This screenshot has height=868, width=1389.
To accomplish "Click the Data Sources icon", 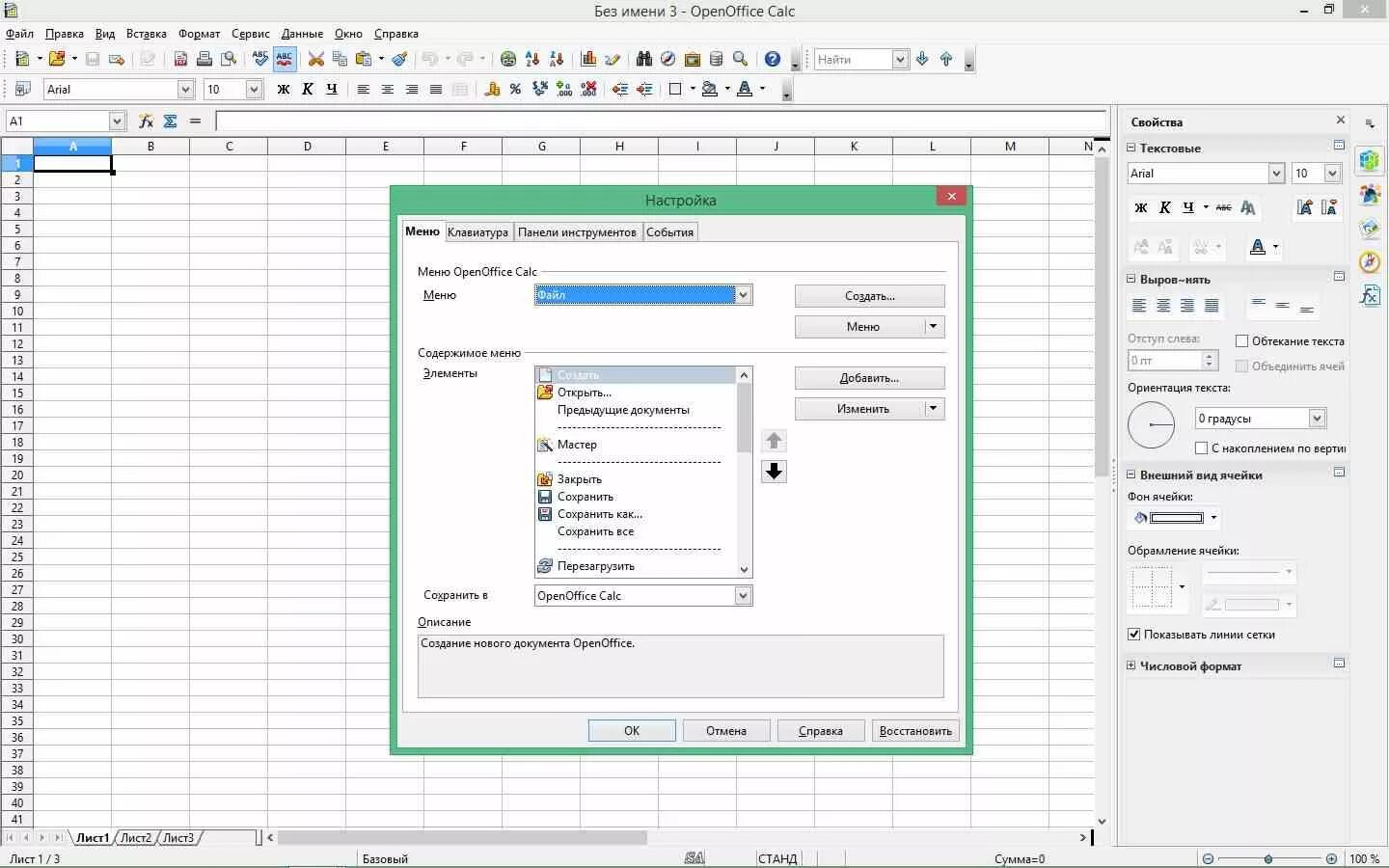I will (x=716, y=59).
